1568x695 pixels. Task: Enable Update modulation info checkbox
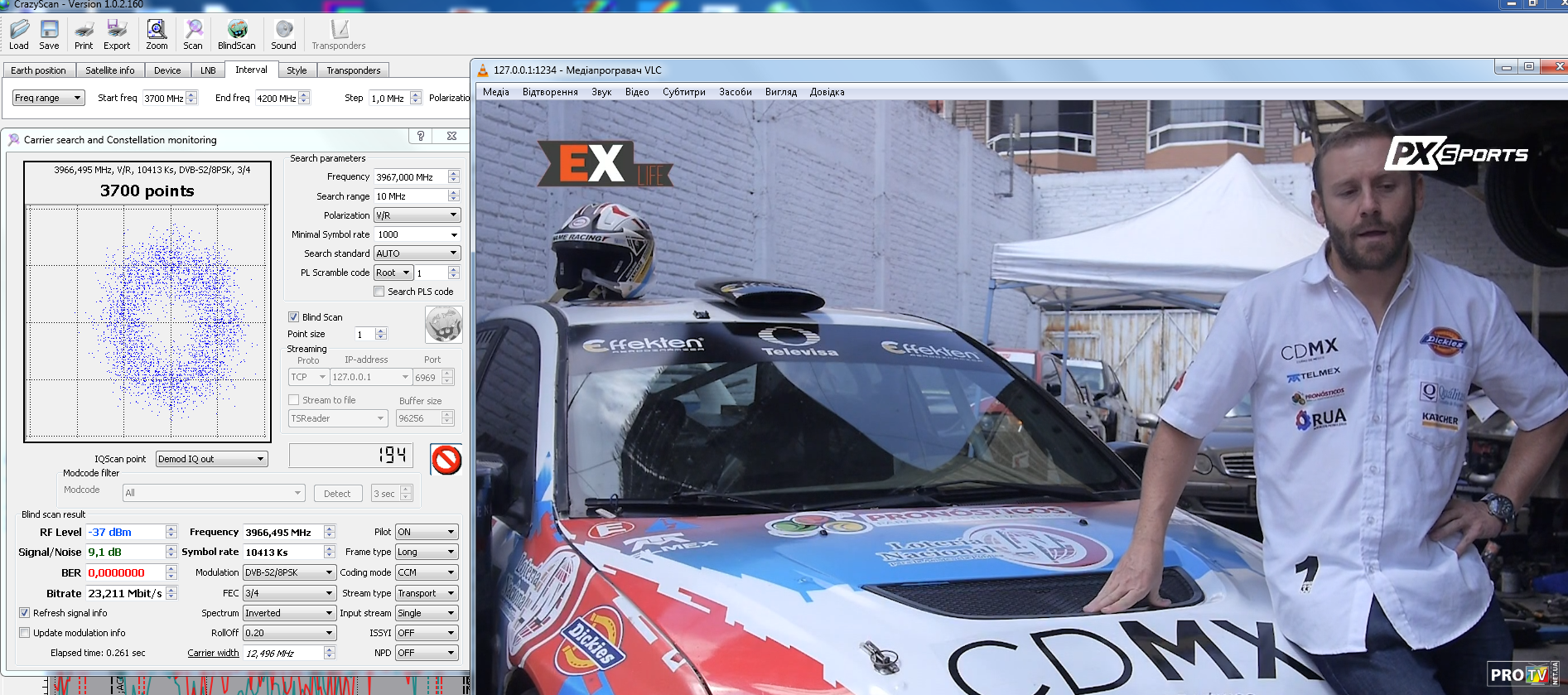click(25, 633)
